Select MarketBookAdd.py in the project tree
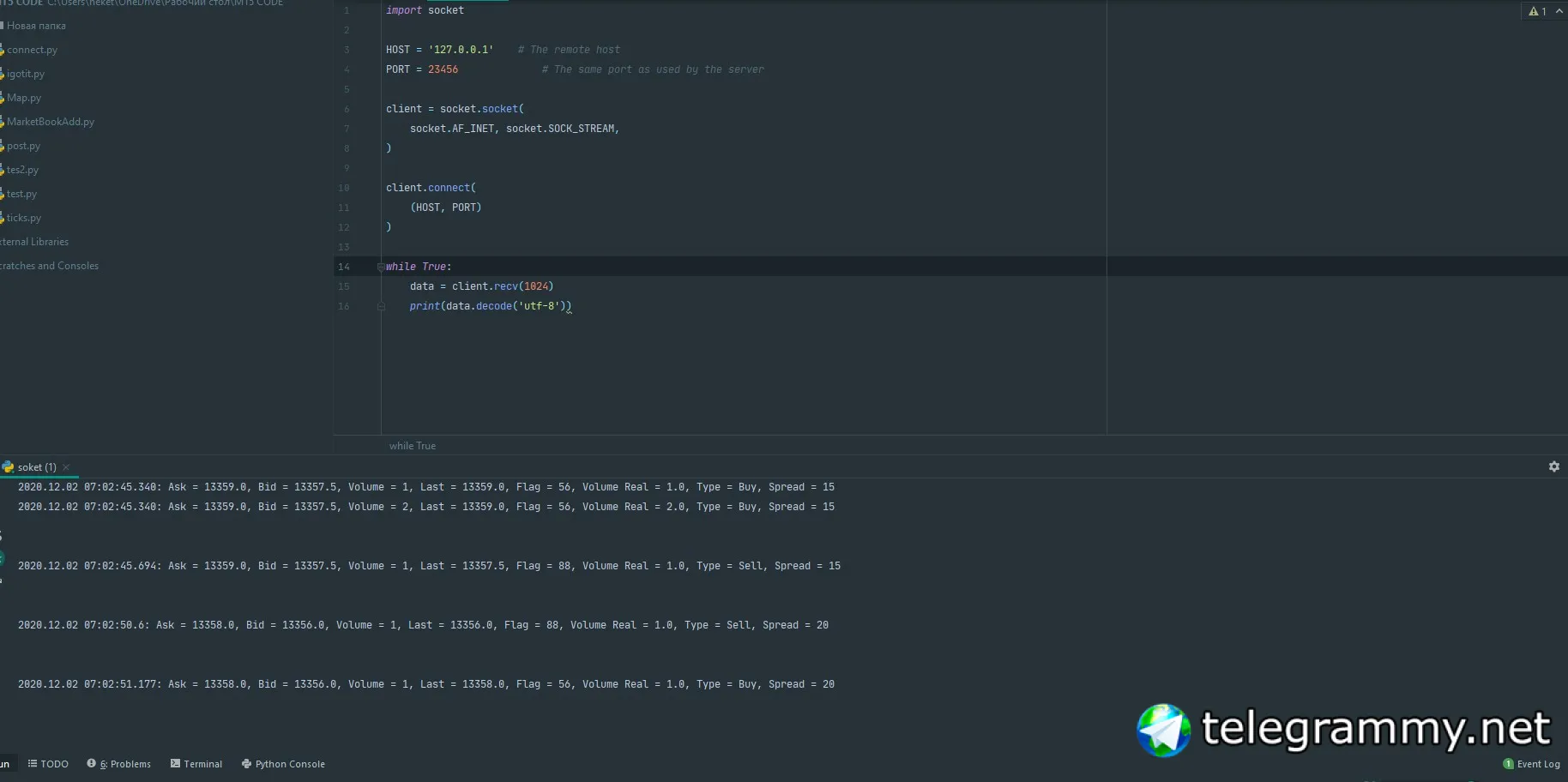Viewport: 1568px width, 782px height. (x=51, y=122)
